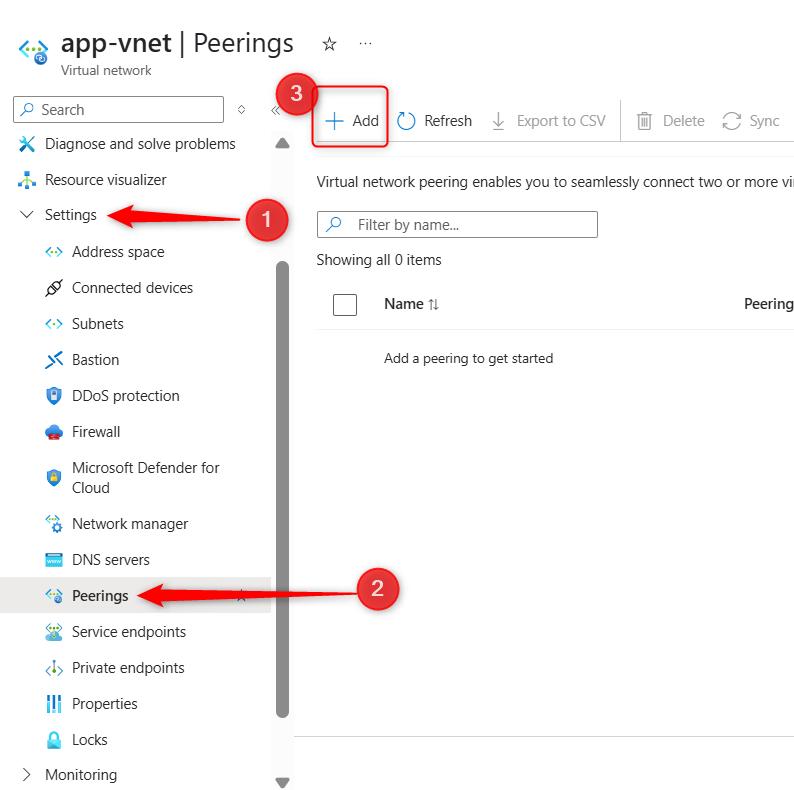
Task: Open Address space settings
Action: 118,252
